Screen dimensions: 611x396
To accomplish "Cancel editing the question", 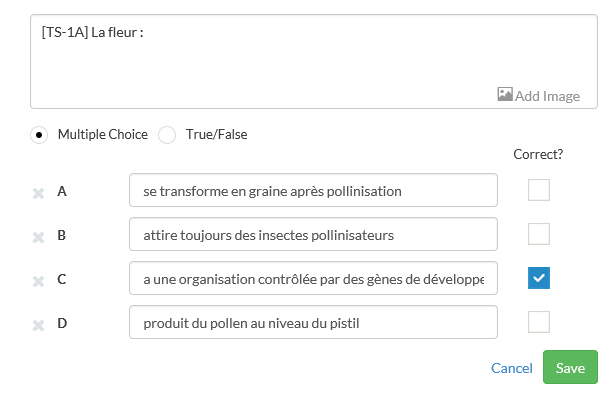I will (512, 368).
